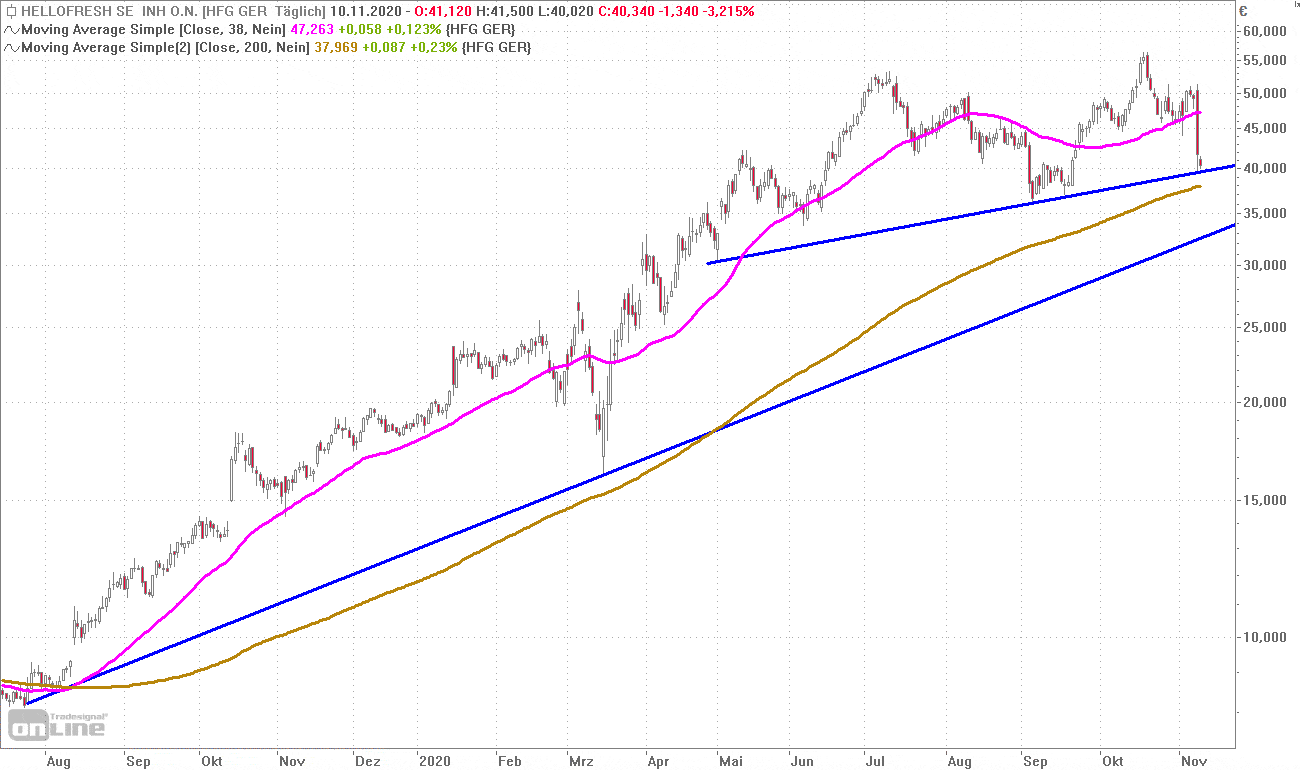
Task: Click the wave icon beside Moving Average Simple(2)
Action: coord(10,48)
